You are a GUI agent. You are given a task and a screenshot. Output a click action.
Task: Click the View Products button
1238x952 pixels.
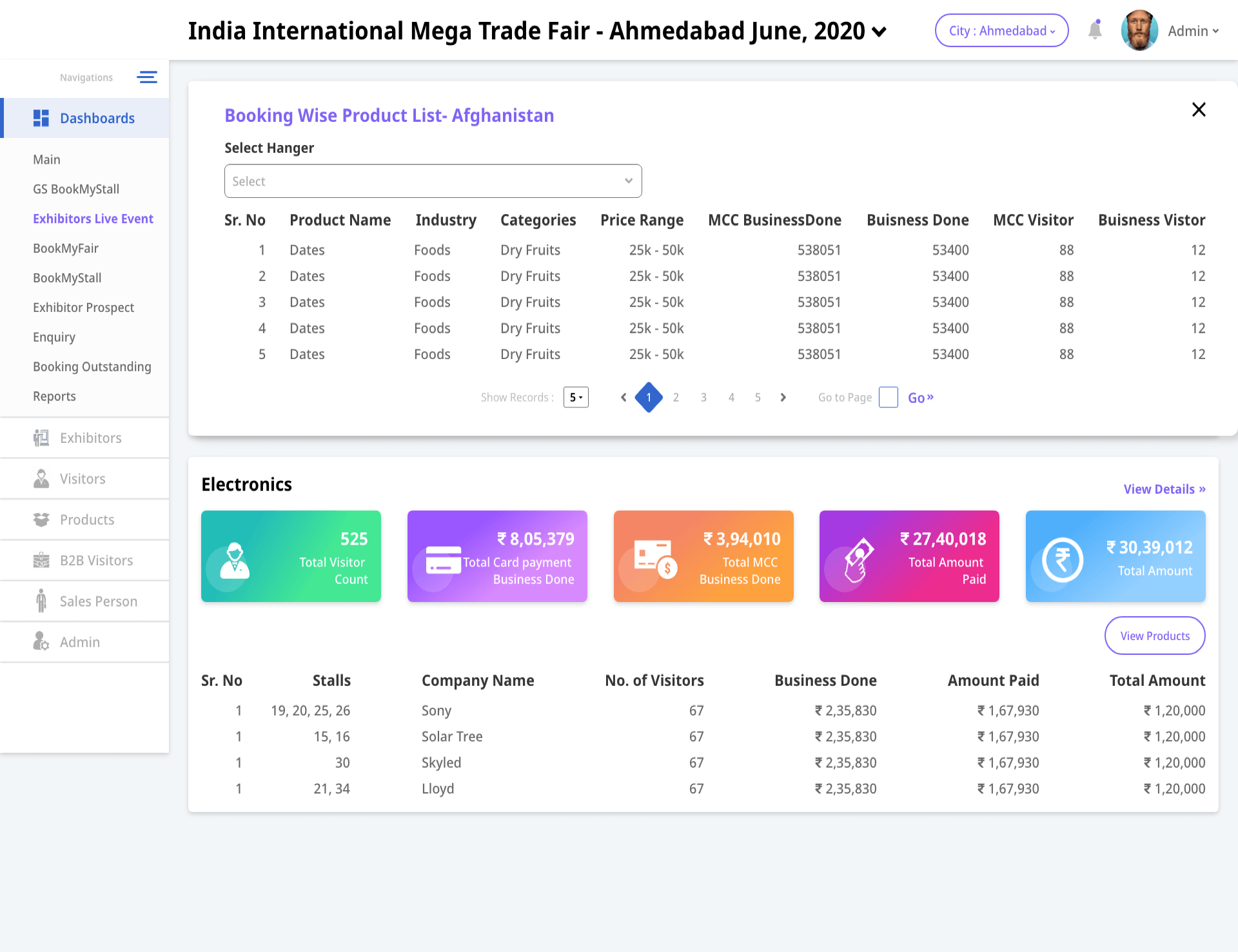point(1154,636)
